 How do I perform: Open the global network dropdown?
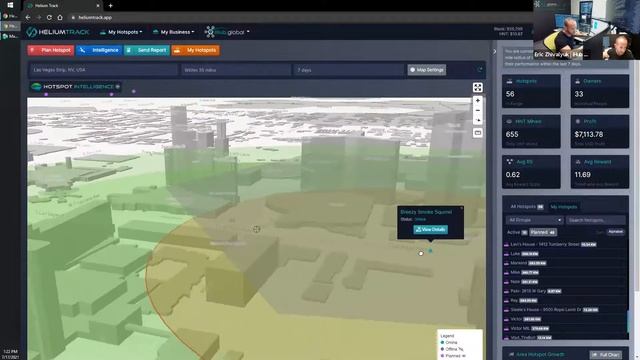[x=227, y=32]
